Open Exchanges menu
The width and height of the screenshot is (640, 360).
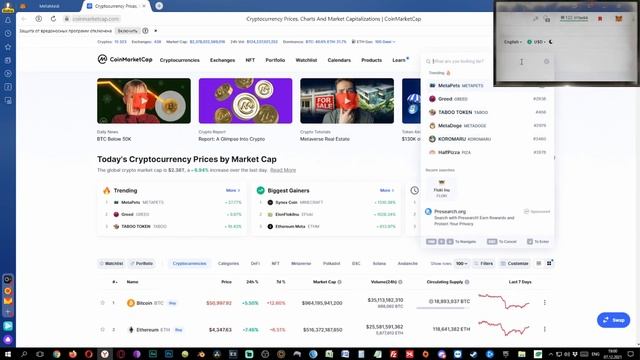222,60
